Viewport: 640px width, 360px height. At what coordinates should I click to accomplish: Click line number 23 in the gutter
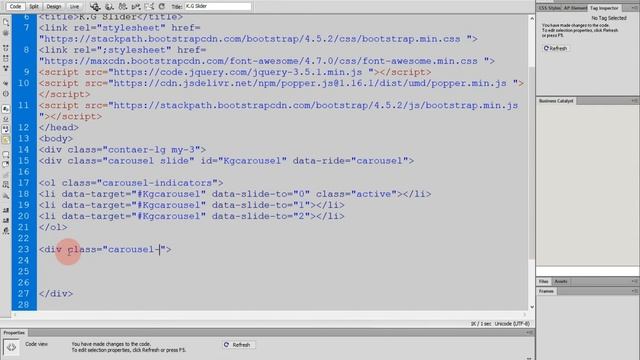point(24,249)
